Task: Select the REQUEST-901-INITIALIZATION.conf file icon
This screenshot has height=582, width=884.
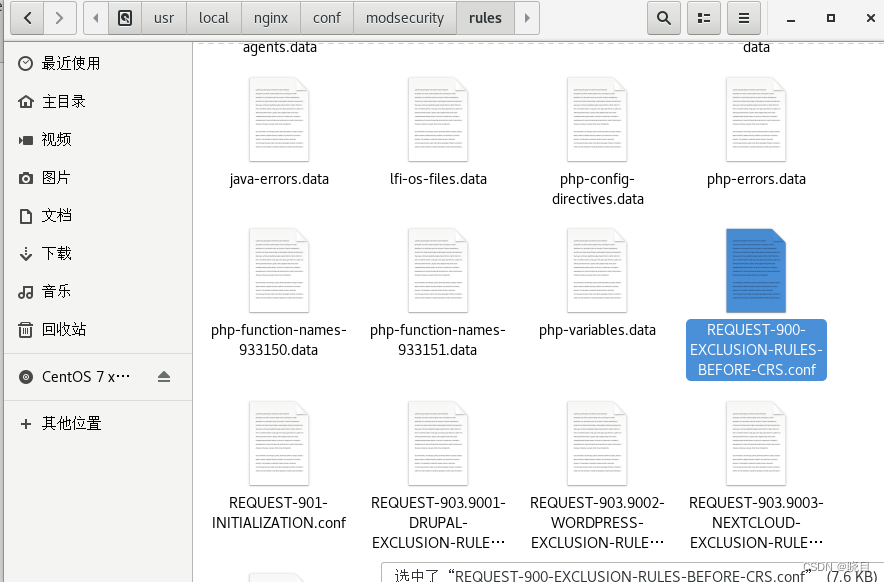Action: pyautogui.click(x=279, y=444)
